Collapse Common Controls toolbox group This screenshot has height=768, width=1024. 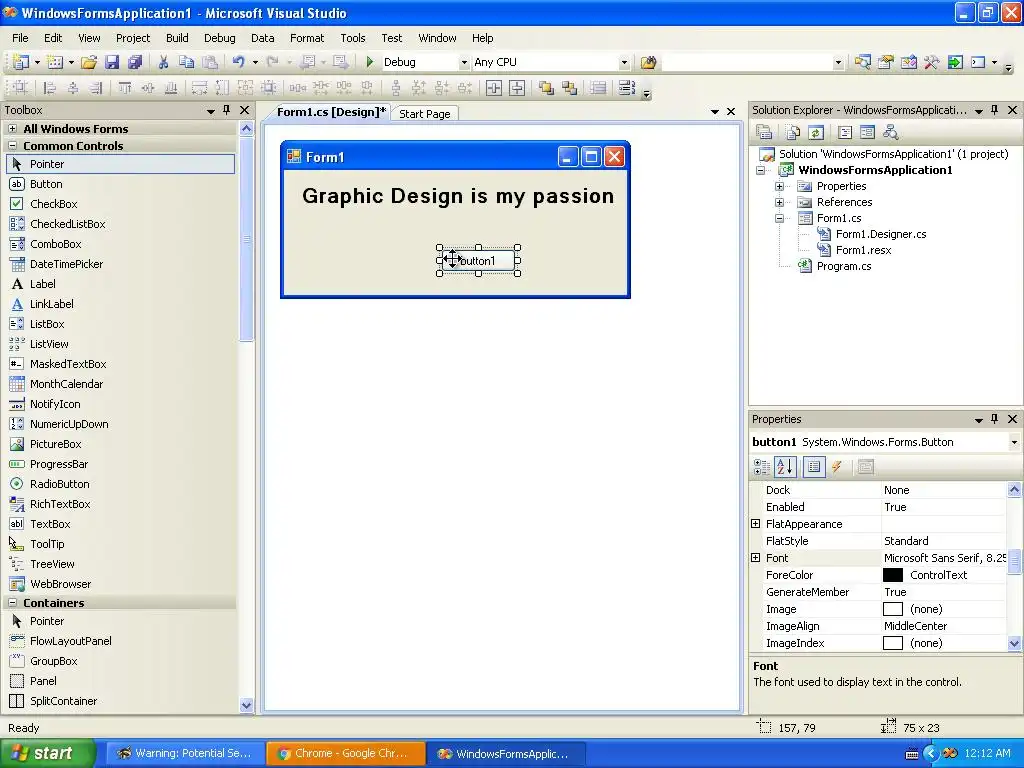pyautogui.click(x=12, y=146)
